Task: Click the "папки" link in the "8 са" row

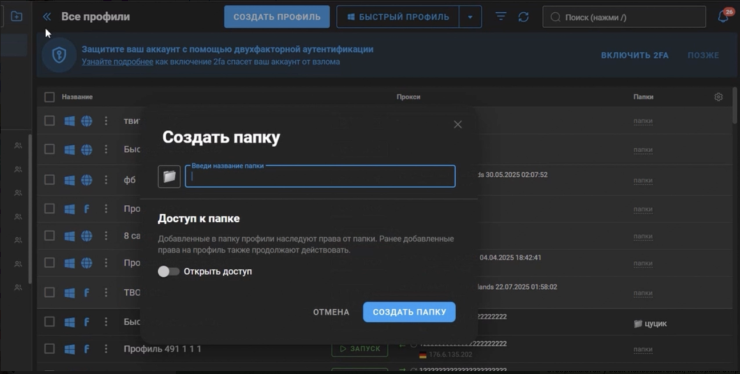Action: click(x=643, y=236)
